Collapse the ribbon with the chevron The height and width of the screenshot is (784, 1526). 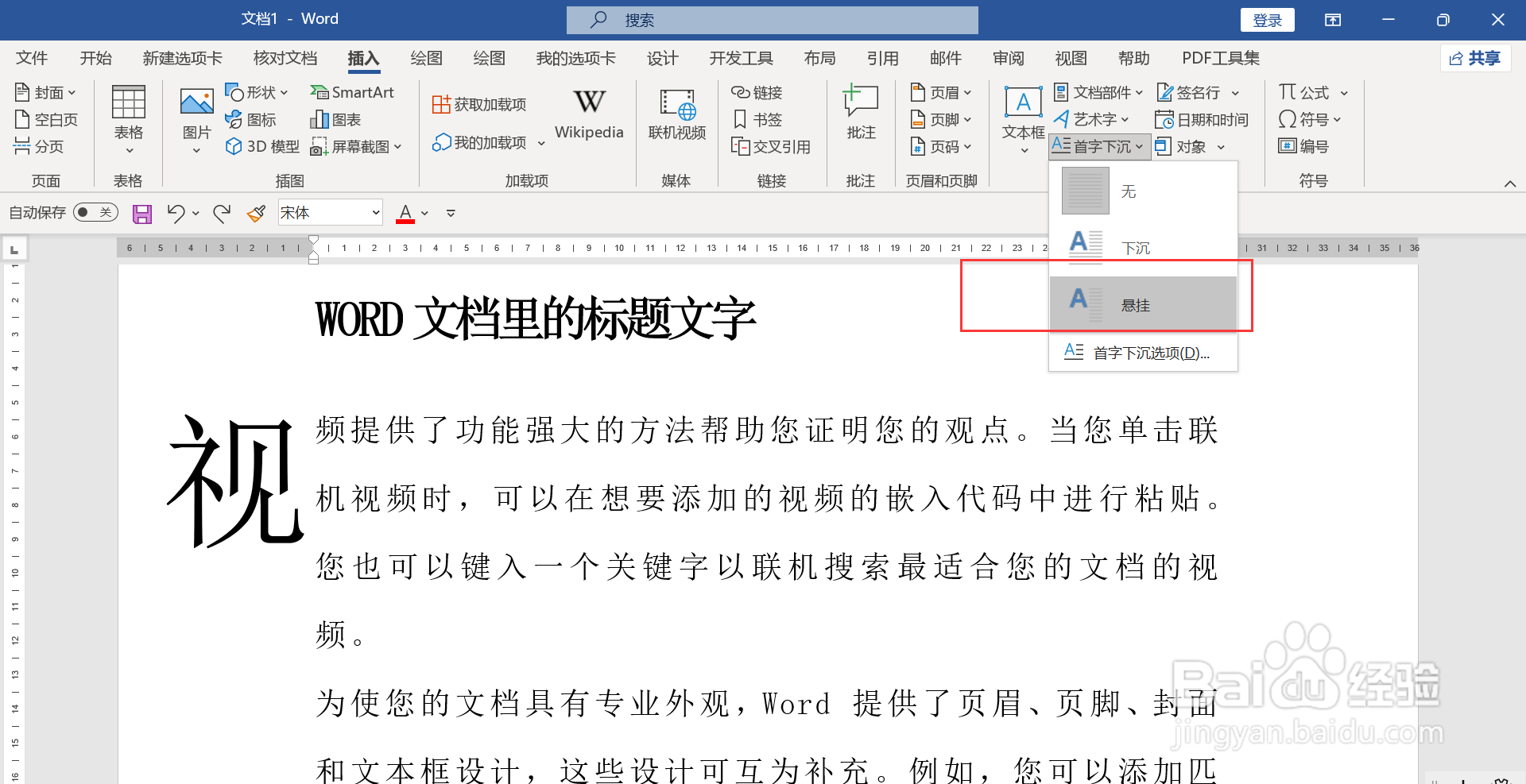point(1509,183)
